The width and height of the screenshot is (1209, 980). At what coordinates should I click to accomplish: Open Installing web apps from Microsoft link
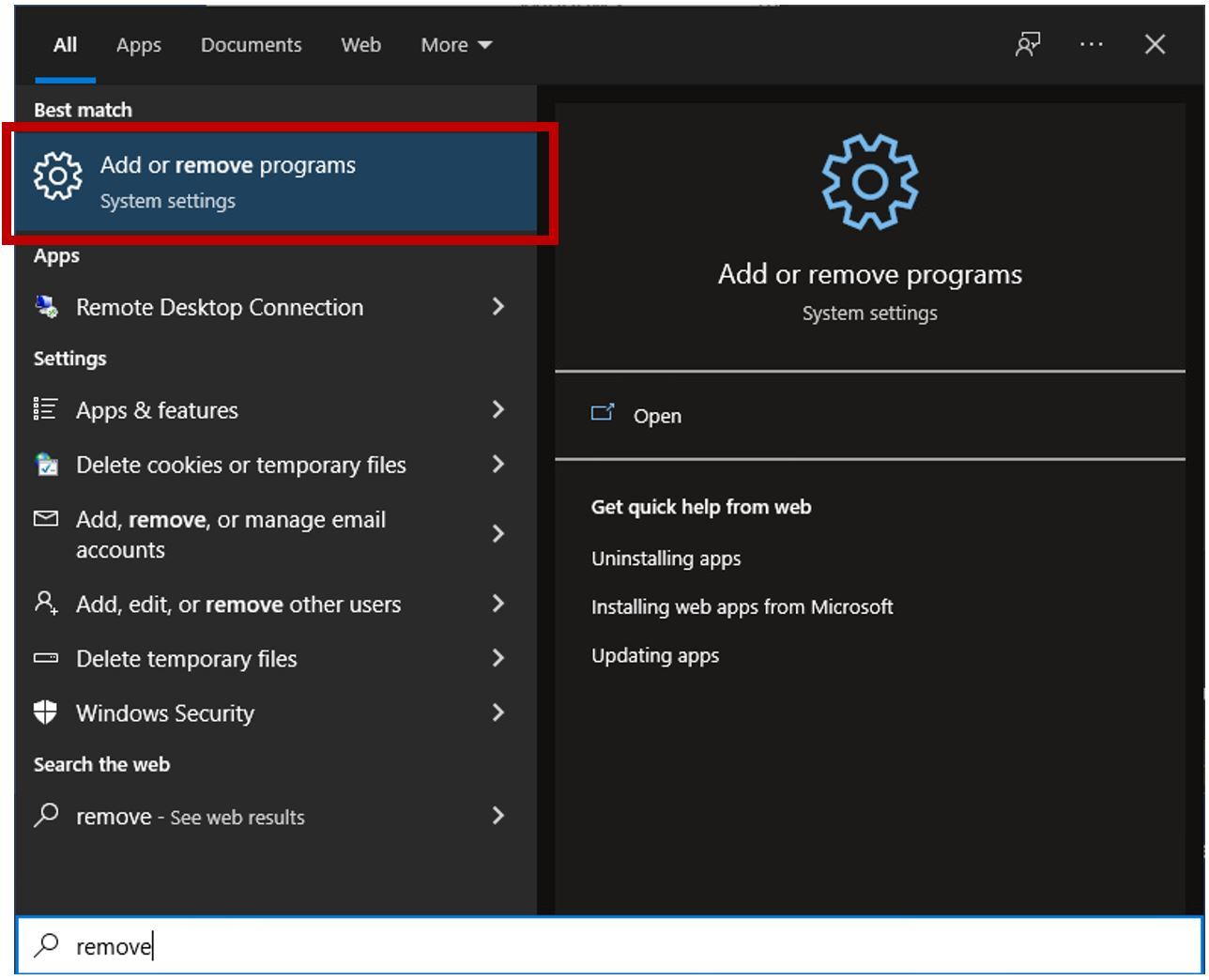coord(742,607)
